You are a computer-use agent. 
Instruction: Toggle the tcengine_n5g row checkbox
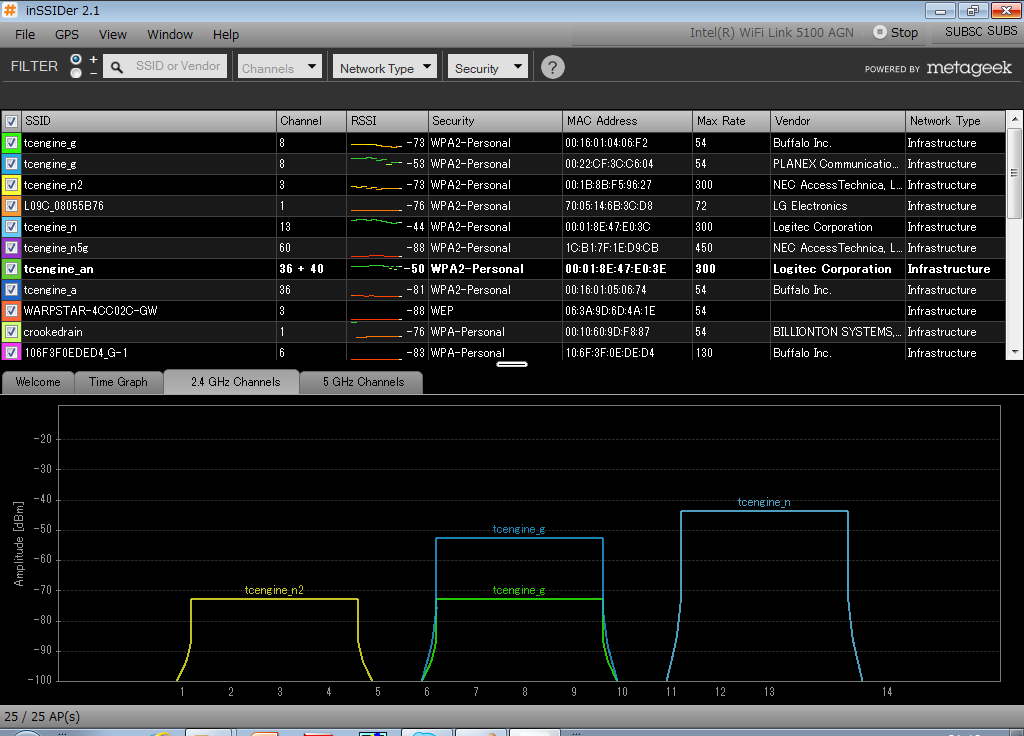click(x=11, y=248)
